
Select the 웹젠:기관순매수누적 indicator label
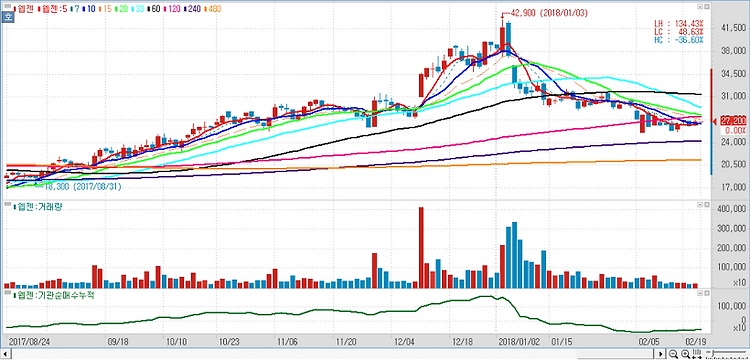(55, 295)
